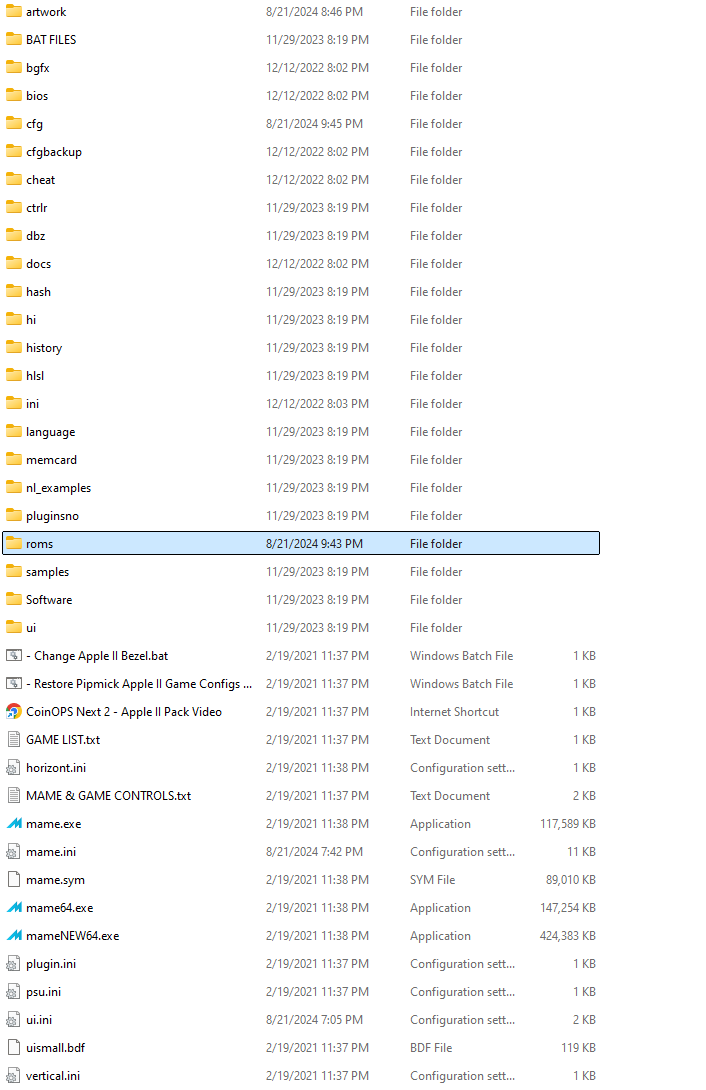706x1090 pixels.
Task: Select the dbz folder name
Action: [36, 236]
